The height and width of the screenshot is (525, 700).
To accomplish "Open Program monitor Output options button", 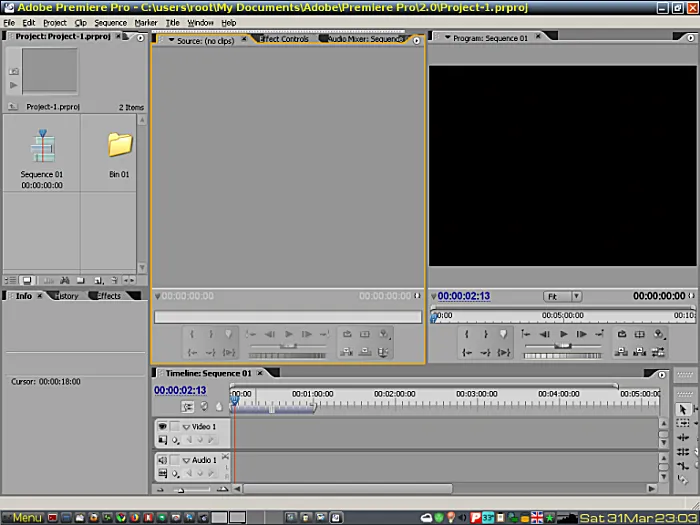I will (x=658, y=334).
